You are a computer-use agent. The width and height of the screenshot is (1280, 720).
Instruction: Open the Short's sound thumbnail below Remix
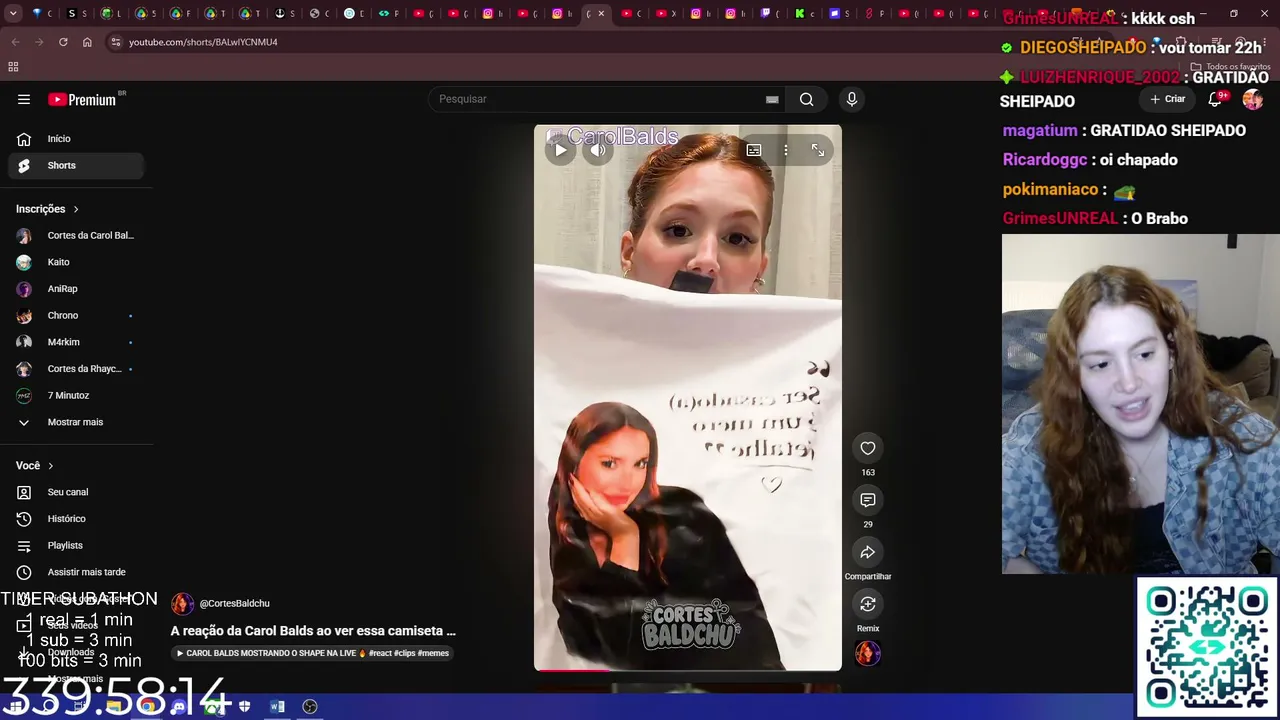(x=868, y=654)
